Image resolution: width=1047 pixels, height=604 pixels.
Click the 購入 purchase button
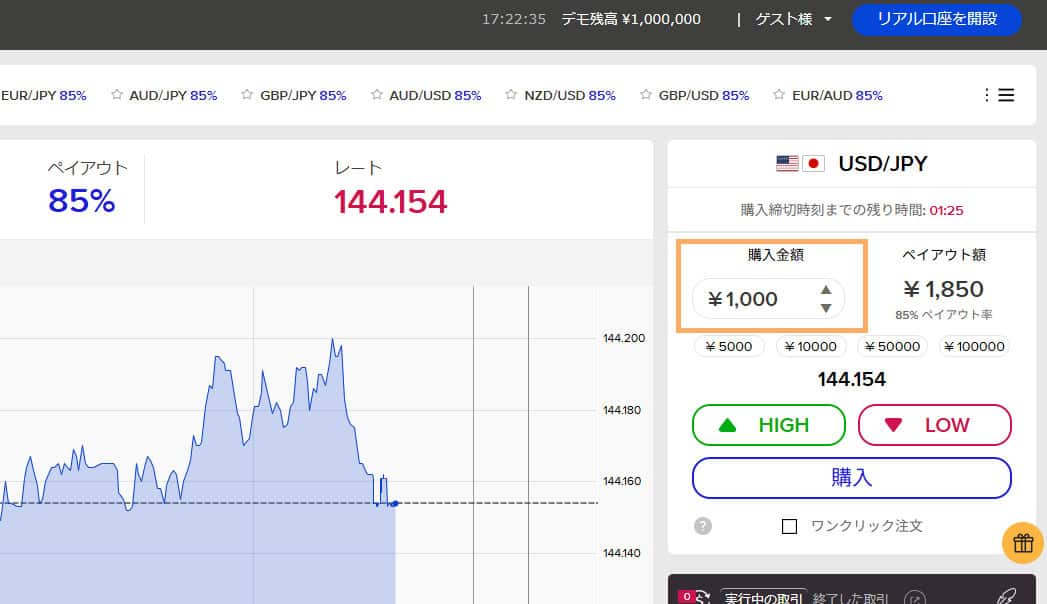click(x=852, y=478)
